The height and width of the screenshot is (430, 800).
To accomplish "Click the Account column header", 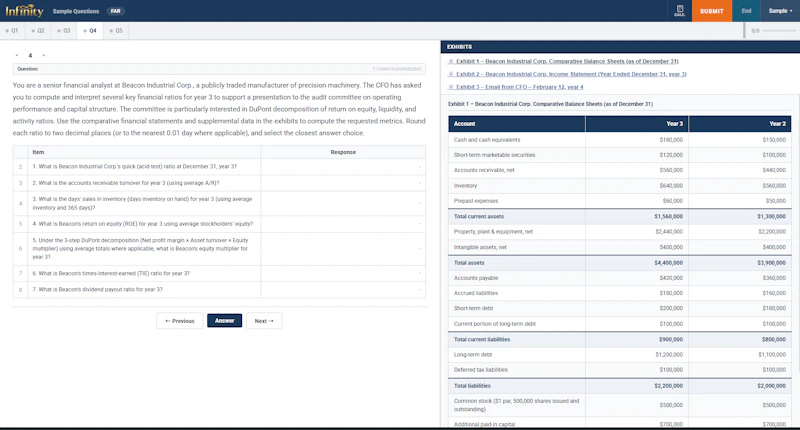I will coord(516,123).
